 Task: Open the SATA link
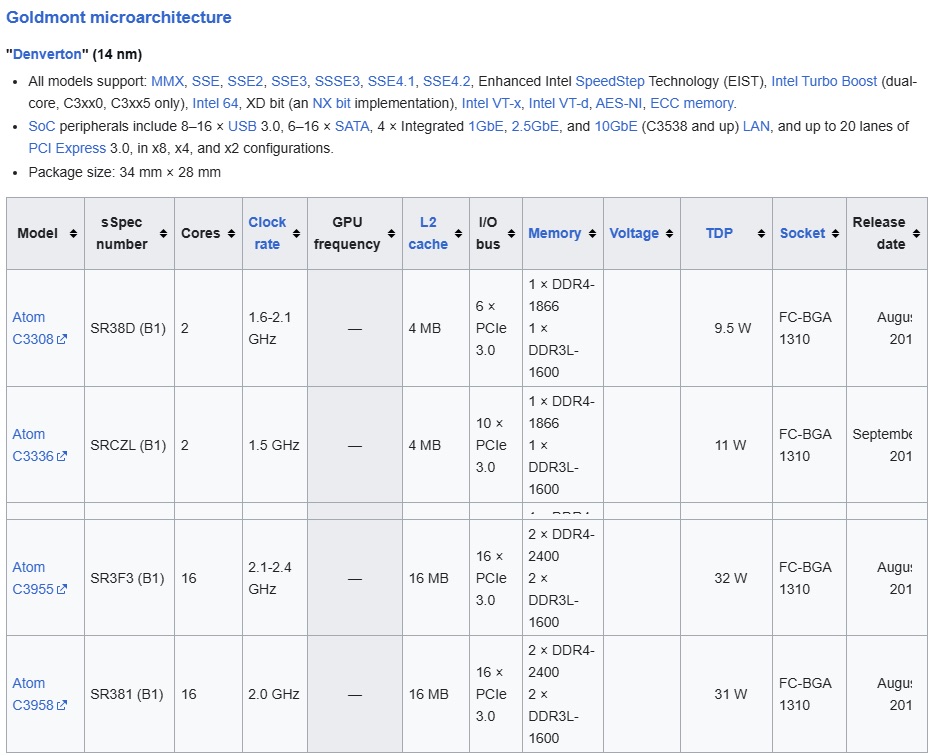coord(352,127)
